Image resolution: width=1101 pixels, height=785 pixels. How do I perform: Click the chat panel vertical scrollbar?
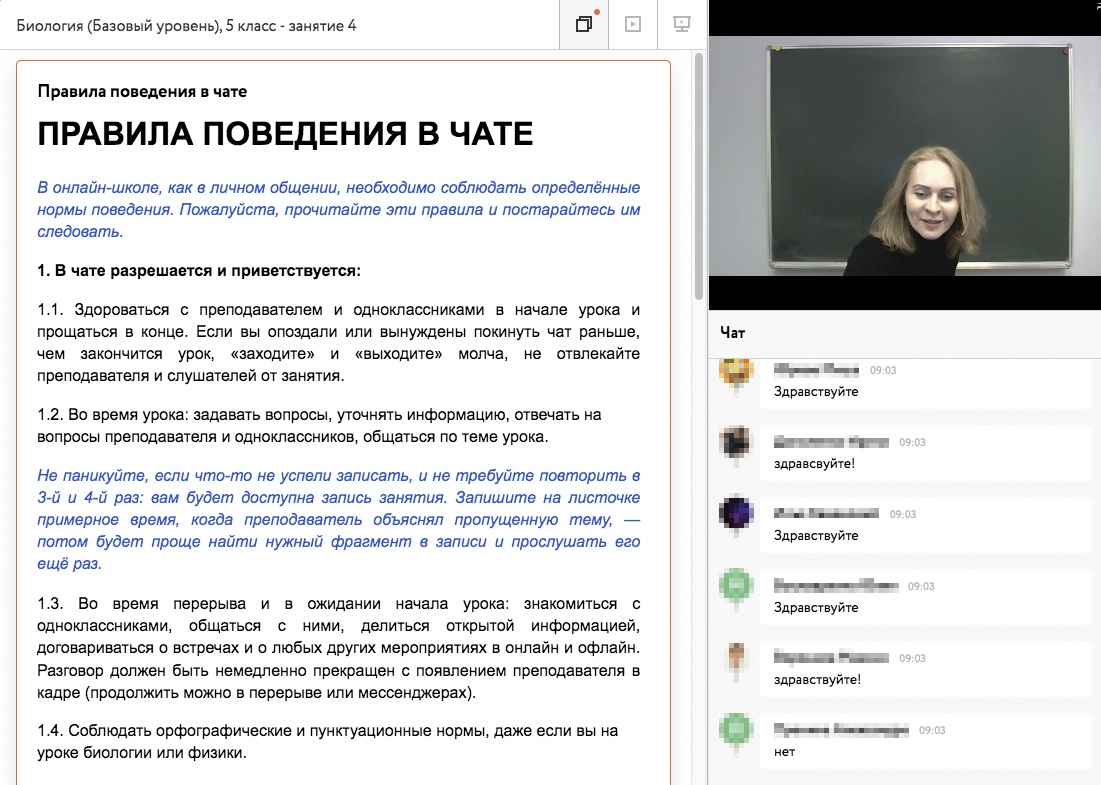[x=1096, y=550]
